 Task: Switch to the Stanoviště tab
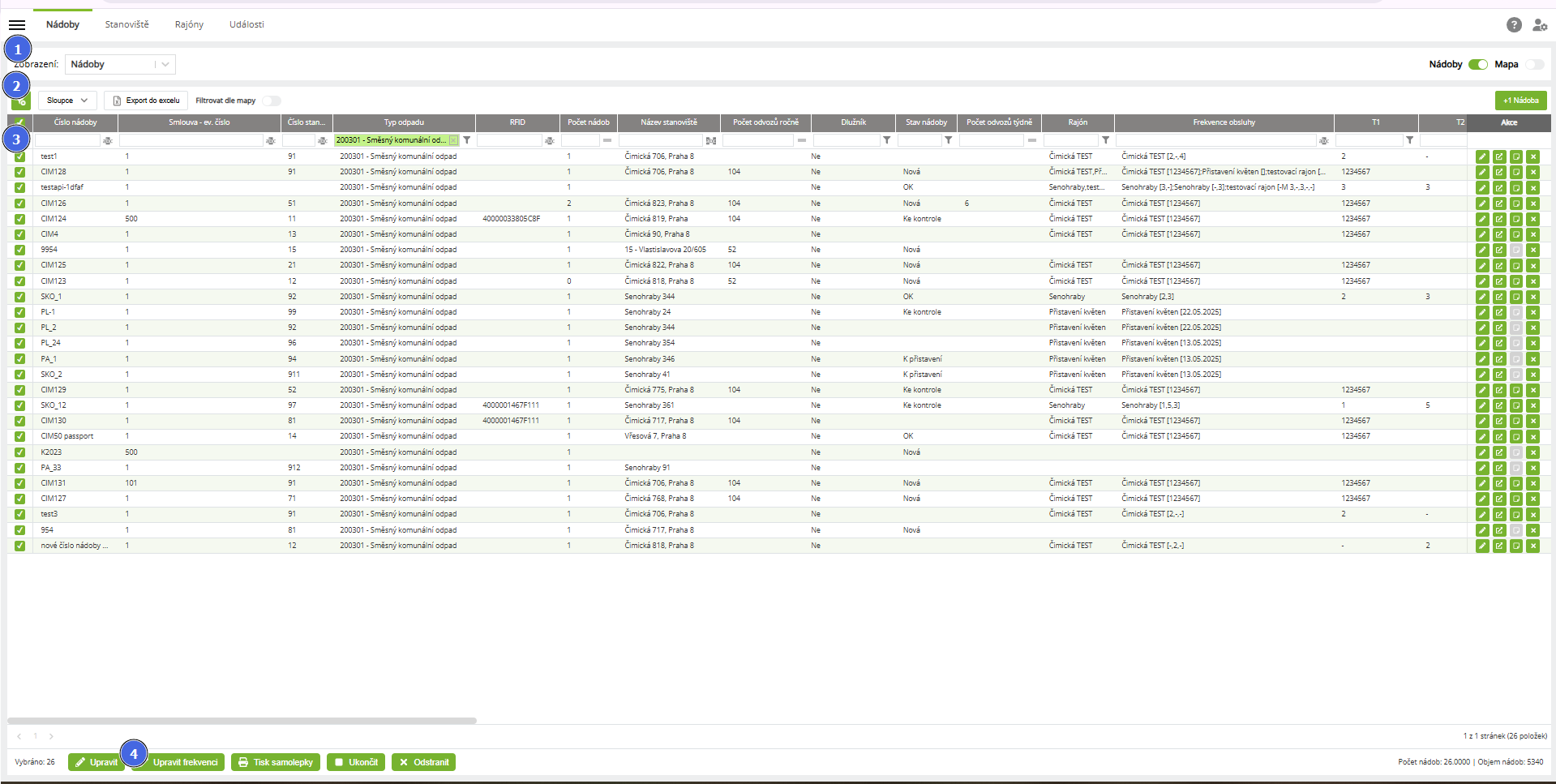pyautogui.click(x=126, y=24)
